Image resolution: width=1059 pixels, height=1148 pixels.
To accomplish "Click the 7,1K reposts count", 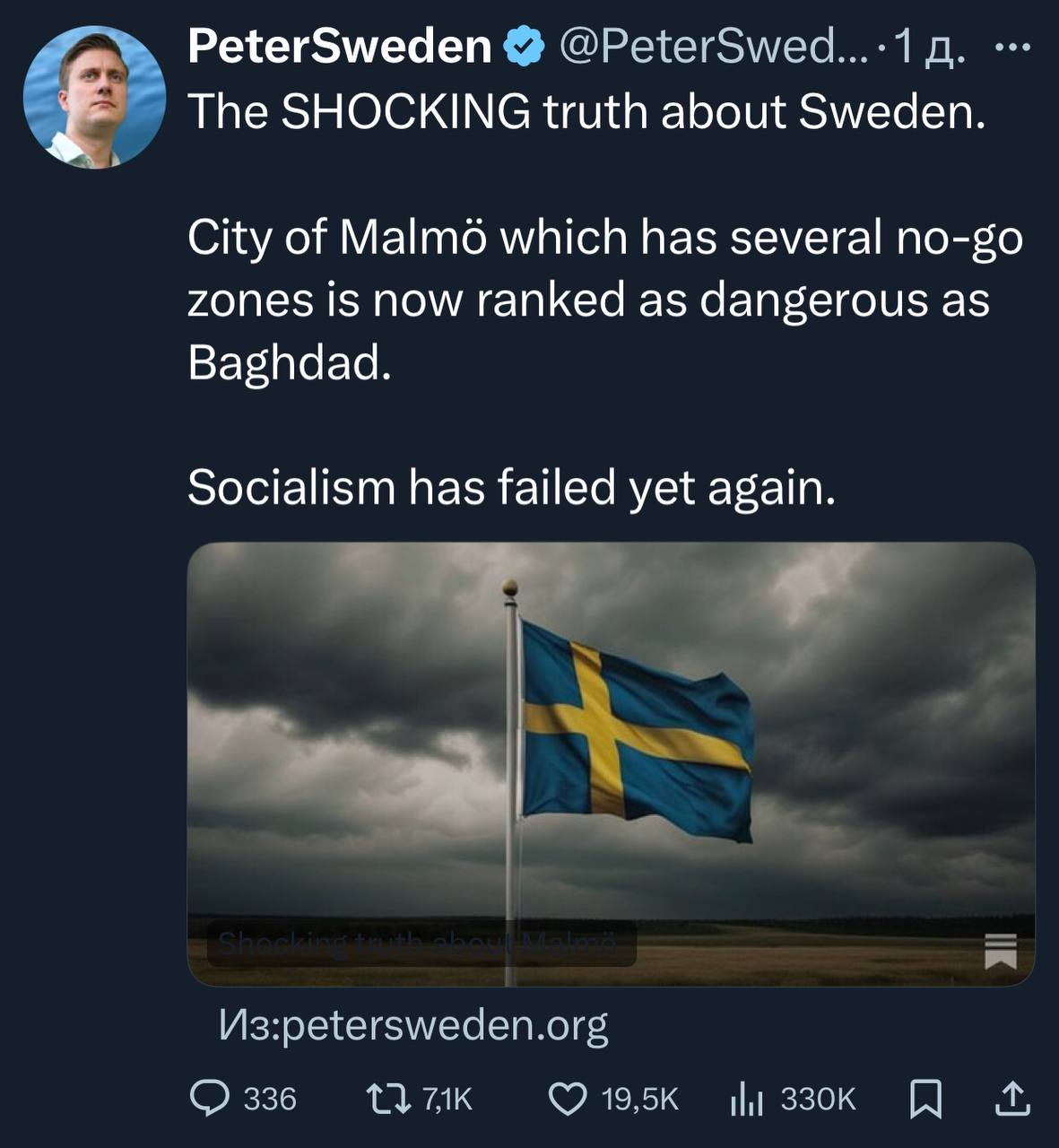I will point(446,1099).
